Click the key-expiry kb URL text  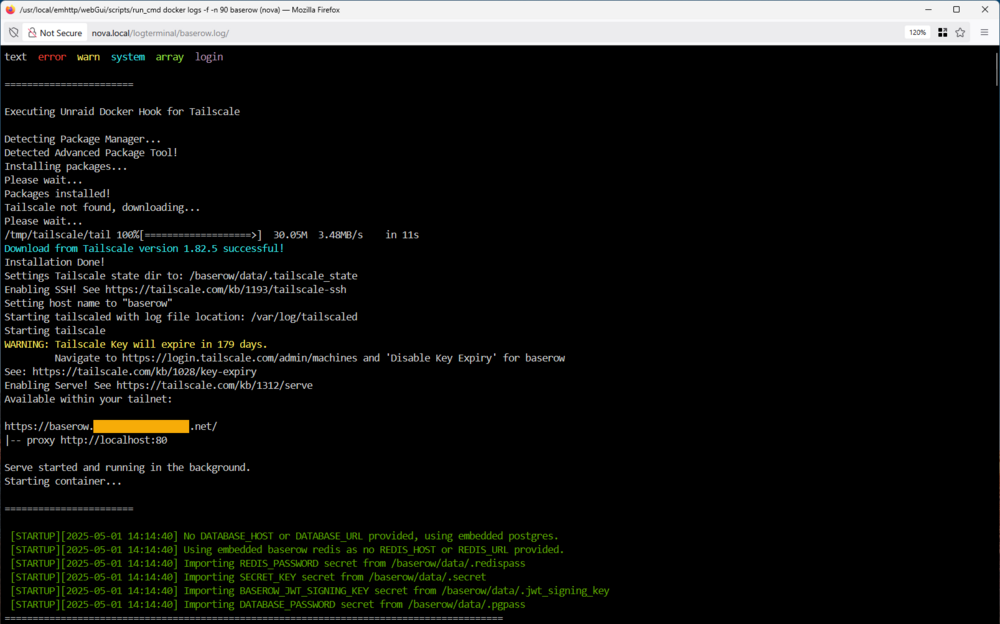coord(144,372)
